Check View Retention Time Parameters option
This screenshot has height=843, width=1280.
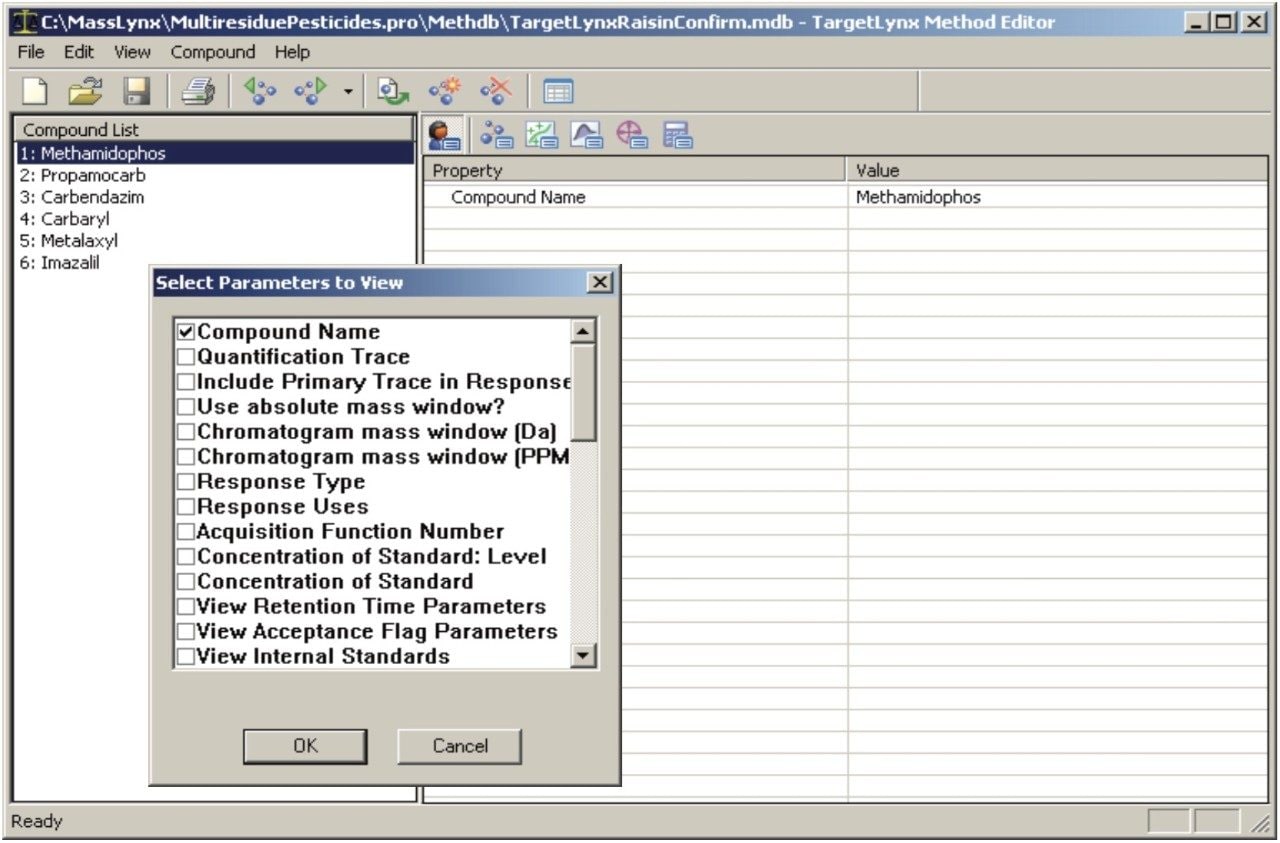[x=186, y=607]
